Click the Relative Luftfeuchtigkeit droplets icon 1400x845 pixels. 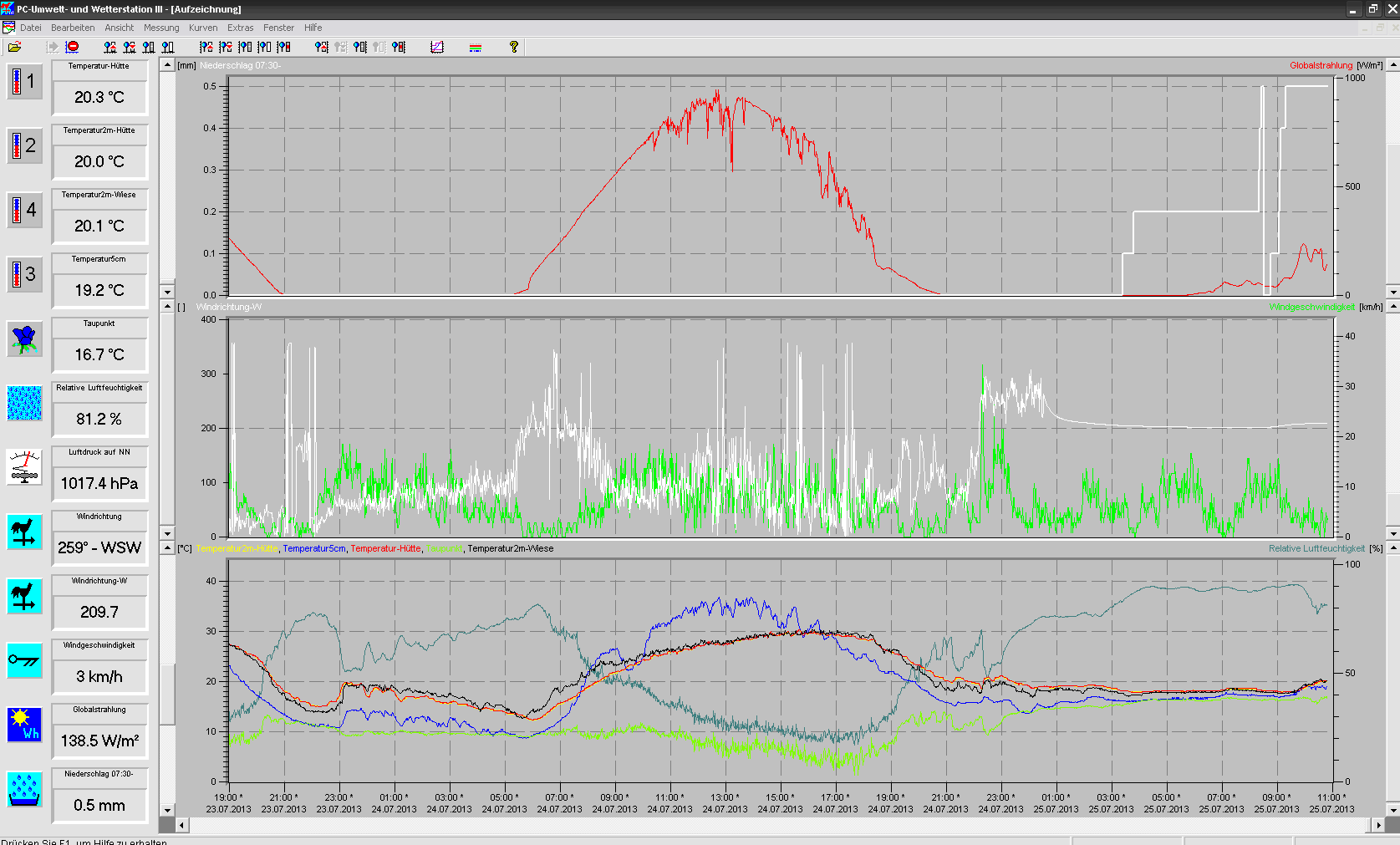pyautogui.click(x=25, y=403)
